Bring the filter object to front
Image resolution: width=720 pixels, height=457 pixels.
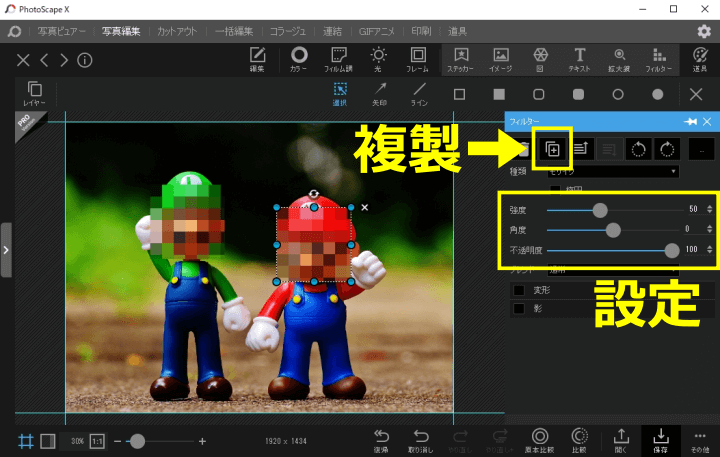click(581, 149)
